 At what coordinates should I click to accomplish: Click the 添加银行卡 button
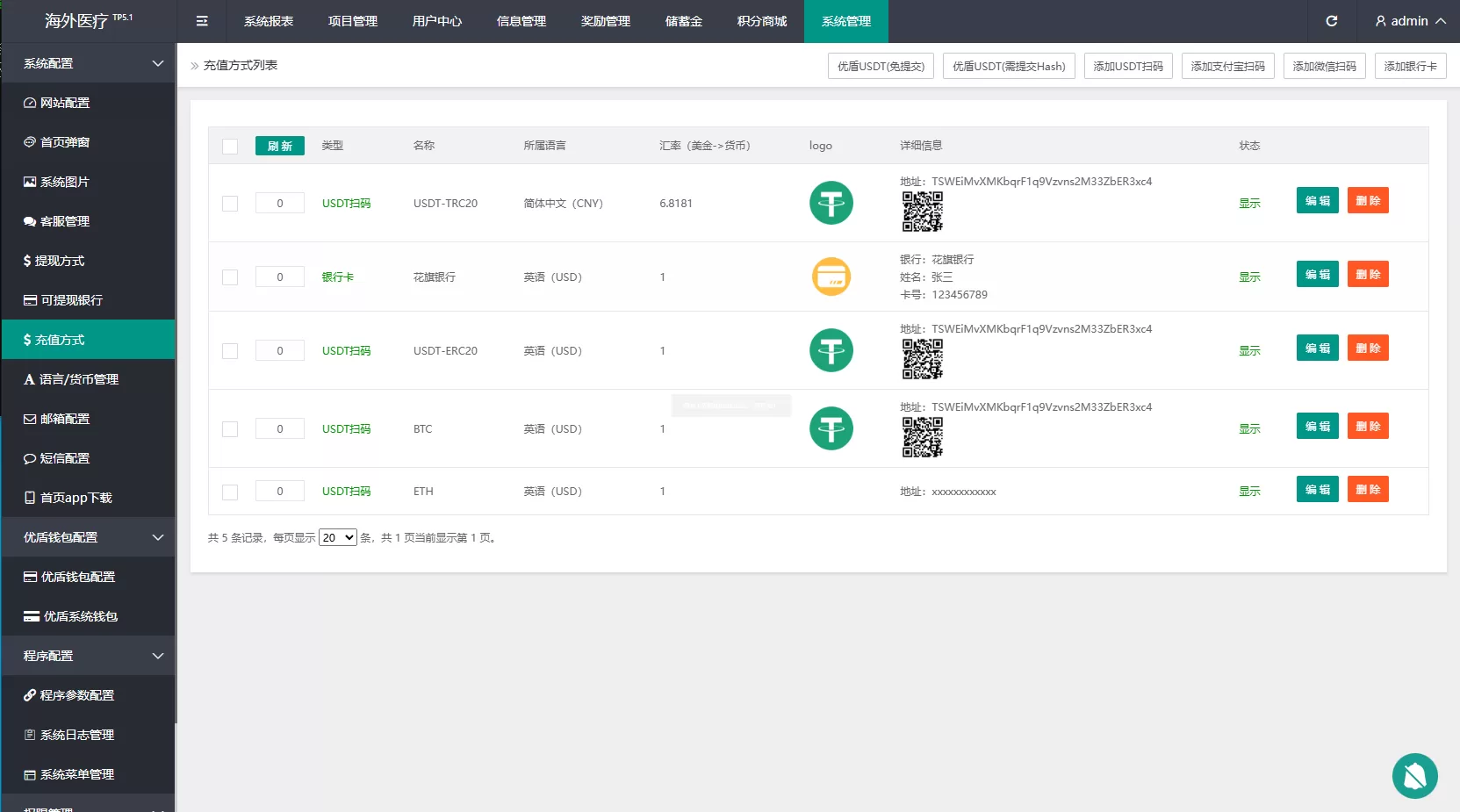coord(1410,66)
